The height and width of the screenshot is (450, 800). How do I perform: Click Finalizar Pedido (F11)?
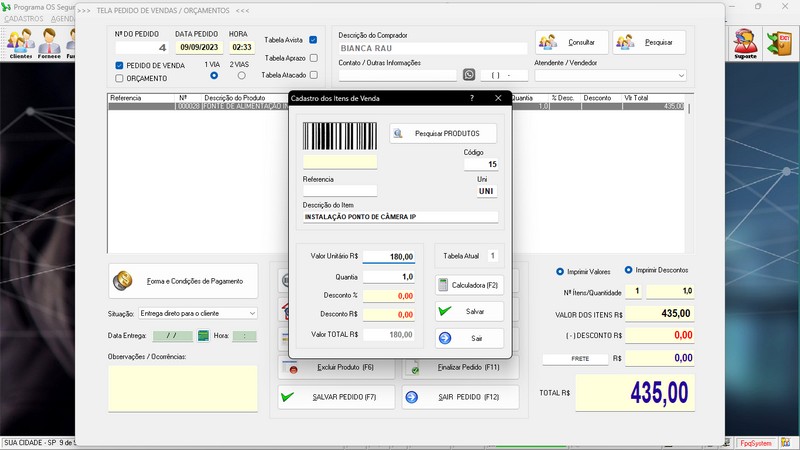tap(461, 367)
